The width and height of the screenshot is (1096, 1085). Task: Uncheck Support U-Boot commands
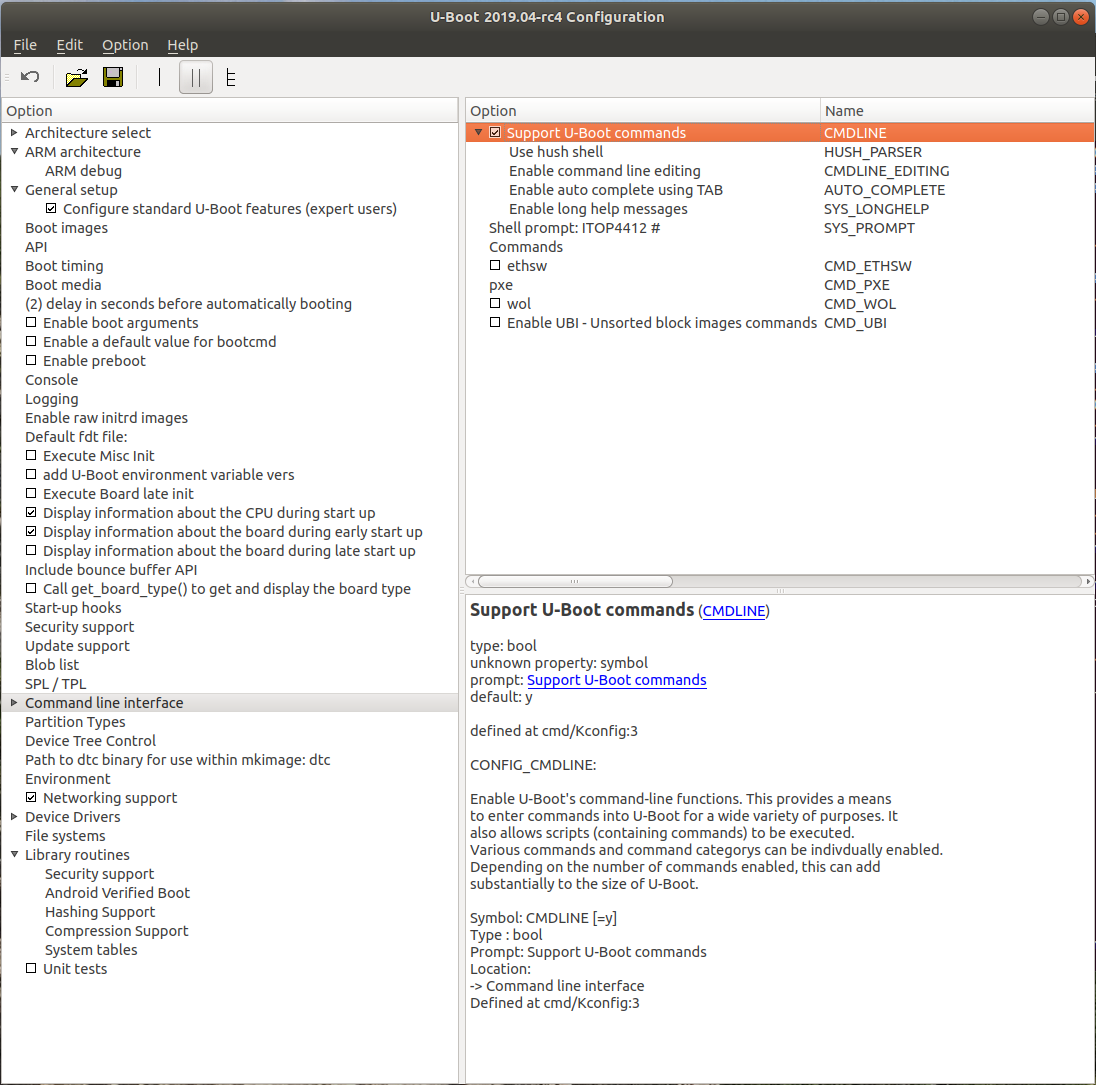(495, 132)
